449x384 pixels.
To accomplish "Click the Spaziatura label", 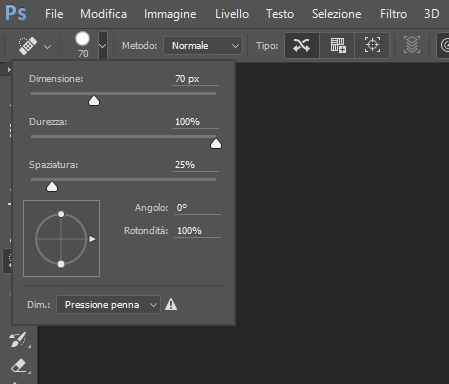I will (x=53, y=165).
